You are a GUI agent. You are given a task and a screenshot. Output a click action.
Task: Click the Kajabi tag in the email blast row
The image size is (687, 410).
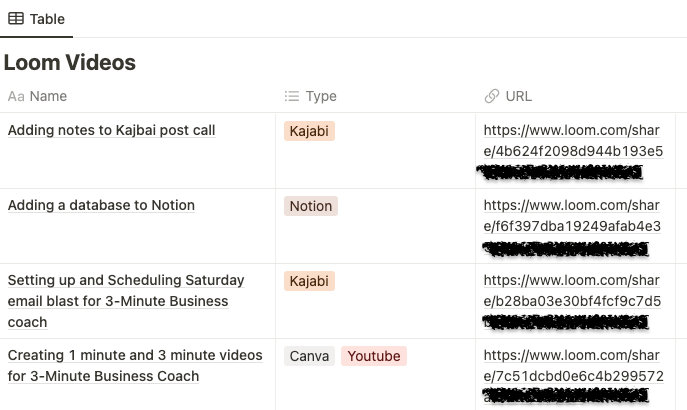point(309,281)
